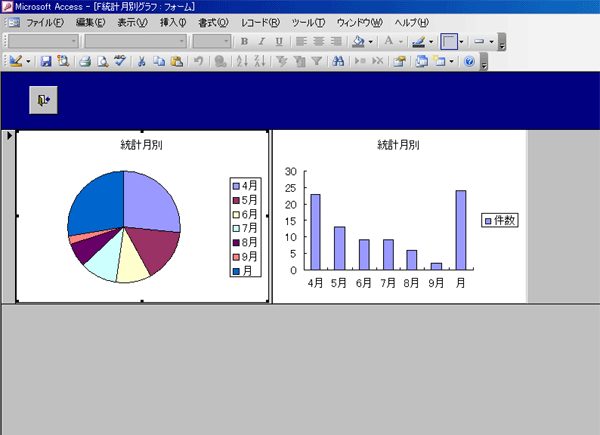This screenshot has height=435, width=600.
Task: Open the Object selector combo box
Action: coord(43,41)
